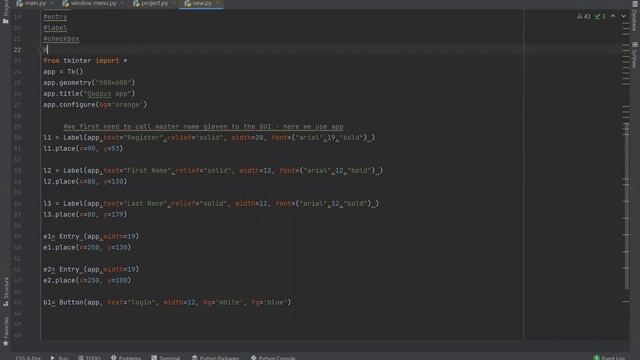Screen dimensions: 640x360
Task: Click the #checkbox comment line
Action: (x=61, y=39)
